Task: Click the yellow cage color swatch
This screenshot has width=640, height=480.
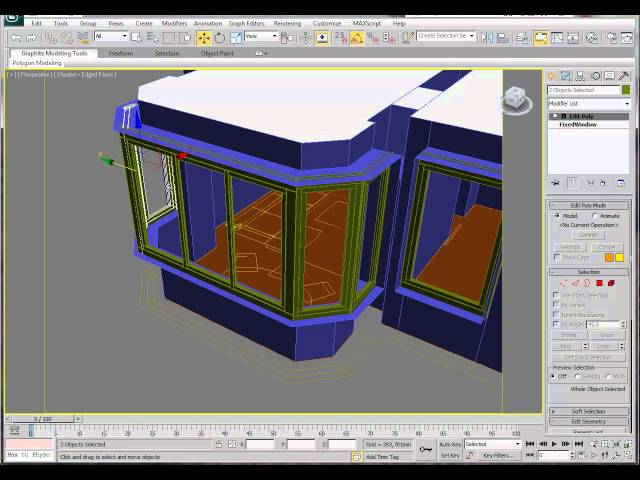Action: click(x=620, y=257)
